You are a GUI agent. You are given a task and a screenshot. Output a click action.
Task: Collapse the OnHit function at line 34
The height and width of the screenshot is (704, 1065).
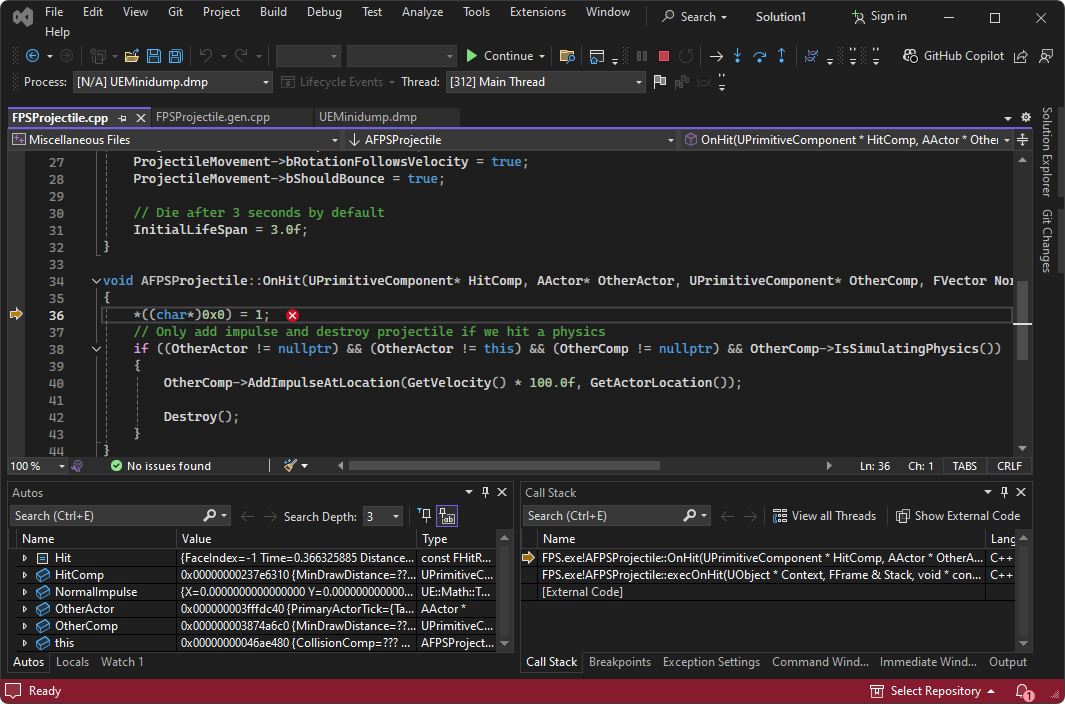(96, 280)
